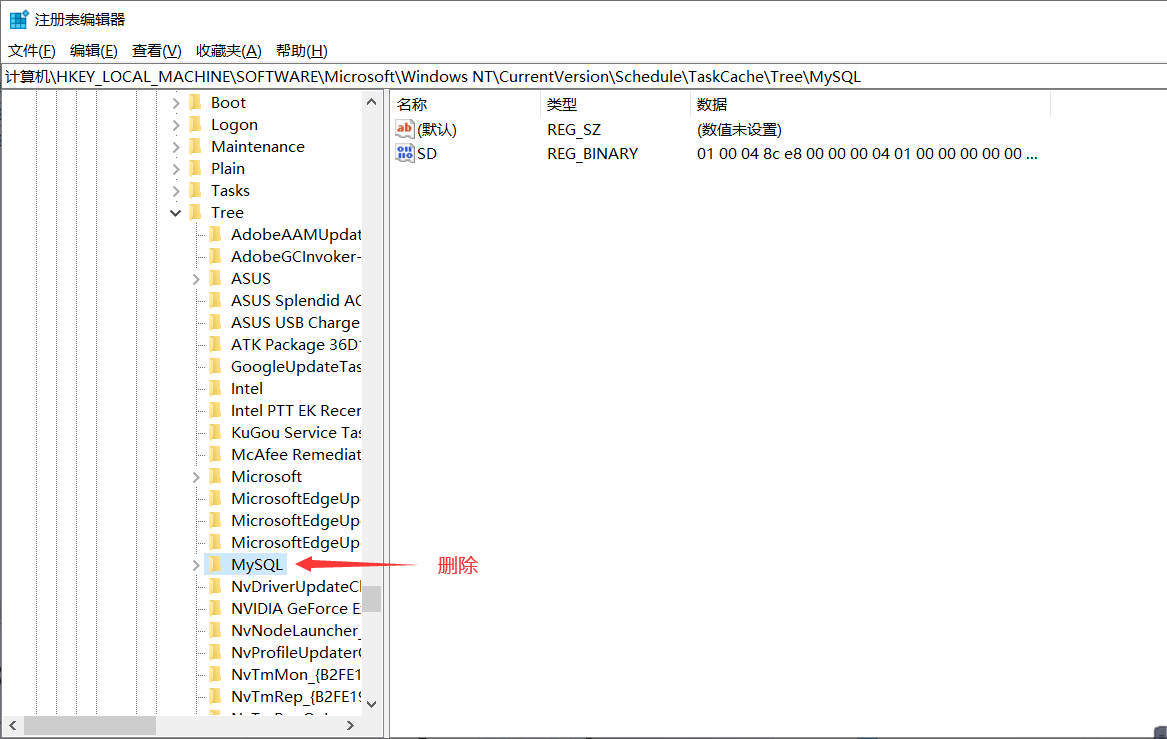Open the 帮助(H) menu

click(301, 51)
